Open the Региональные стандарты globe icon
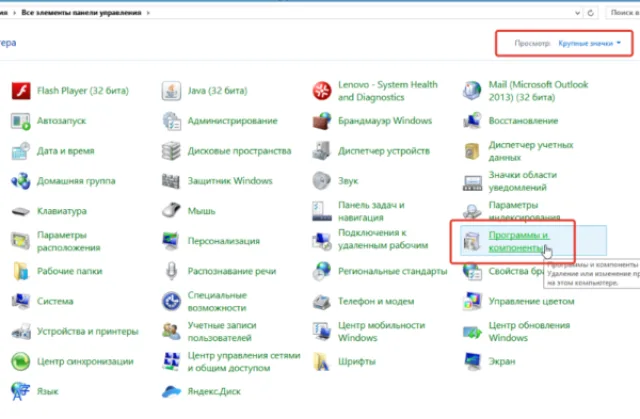Viewport: 640px width, 419px height. [x=322, y=271]
